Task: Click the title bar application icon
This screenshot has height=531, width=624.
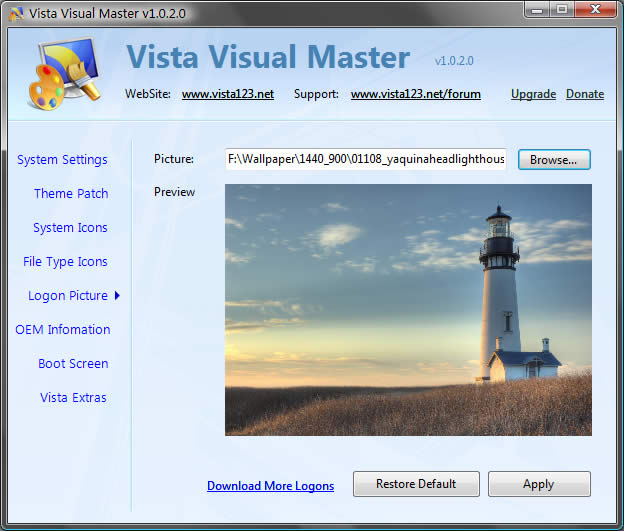Action: point(13,11)
